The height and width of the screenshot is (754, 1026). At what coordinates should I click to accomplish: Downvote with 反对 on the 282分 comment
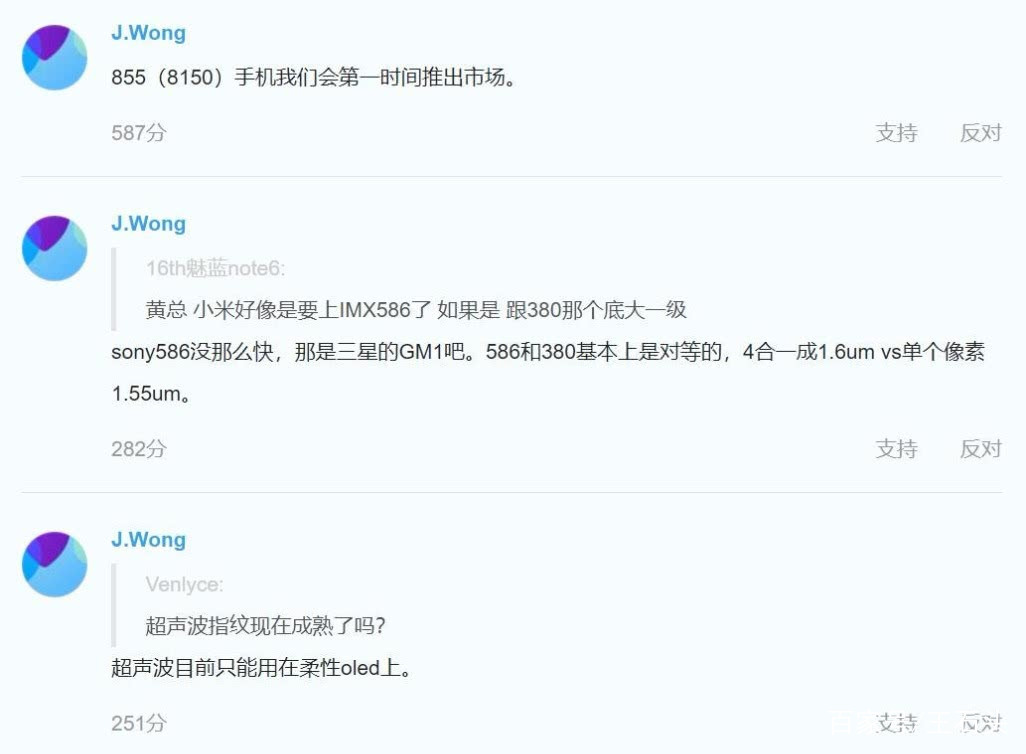(980, 449)
